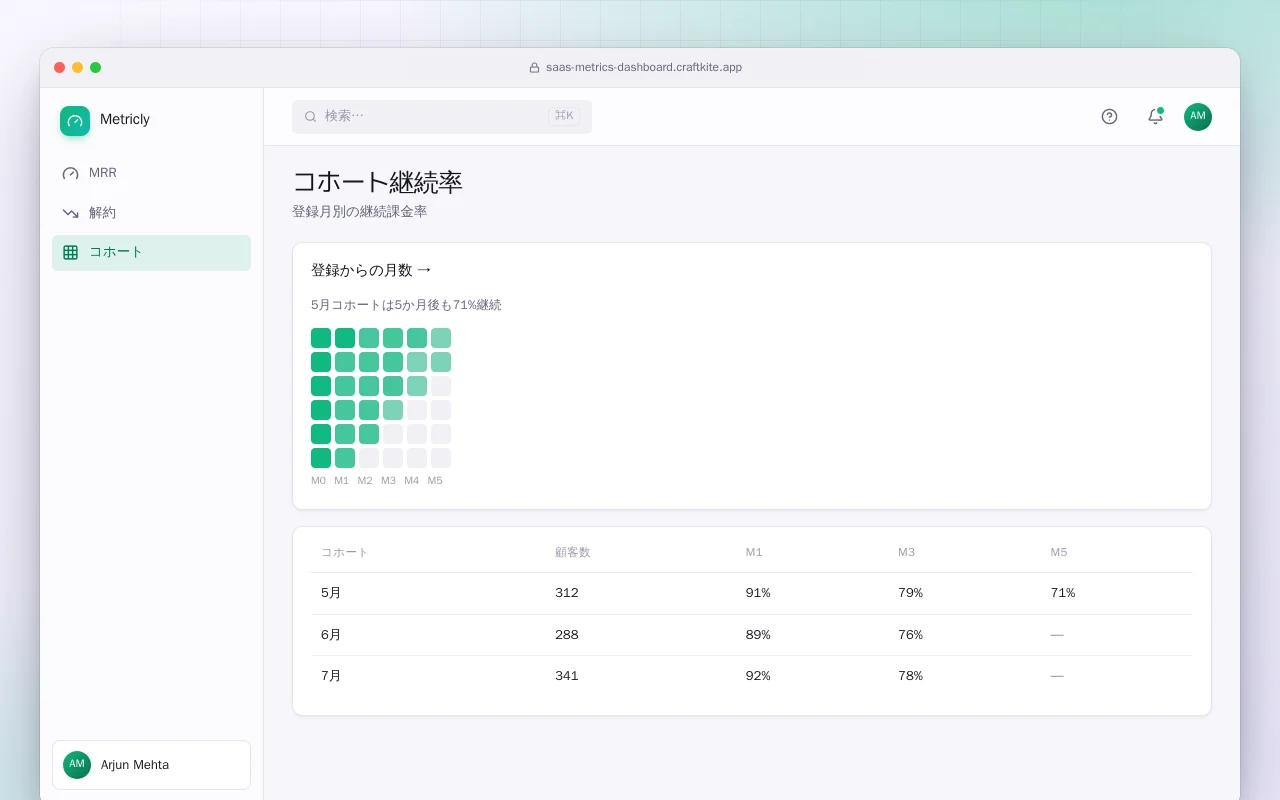Click the 92% retention value
1280x800 pixels.
coord(758,676)
